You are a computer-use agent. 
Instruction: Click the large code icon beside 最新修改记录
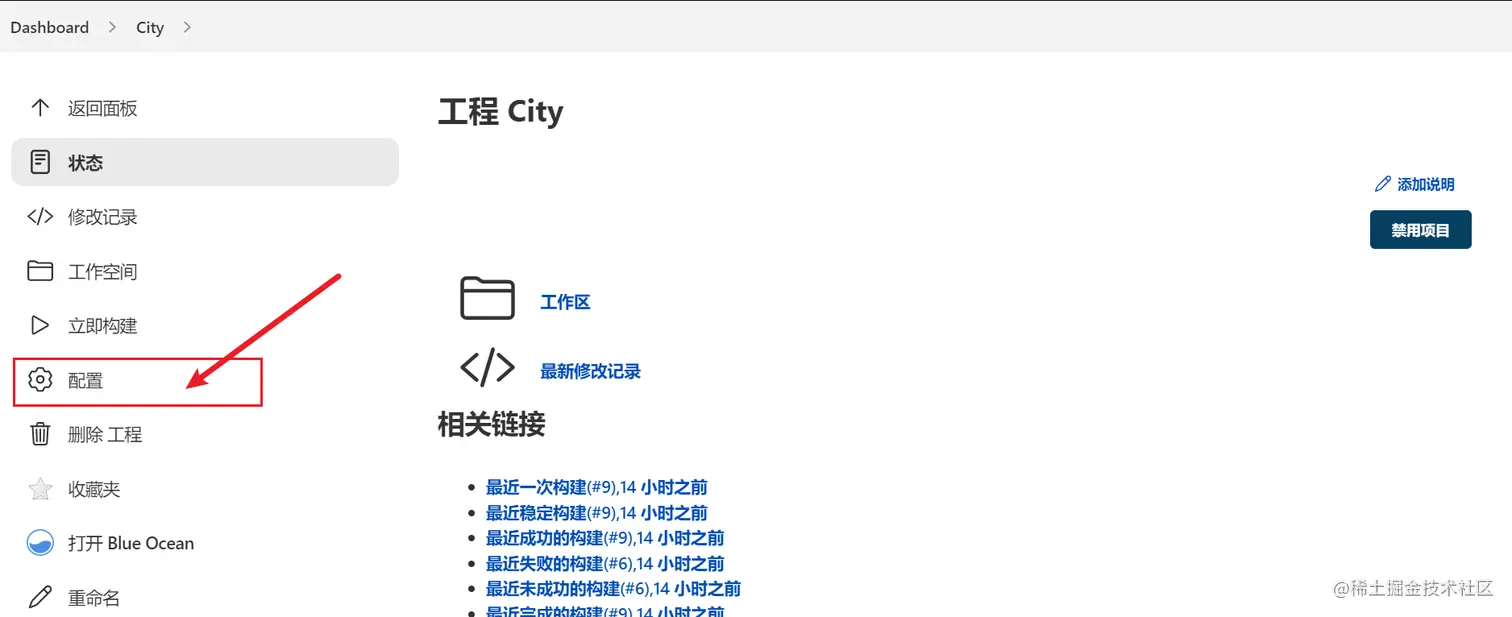(x=487, y=368)
